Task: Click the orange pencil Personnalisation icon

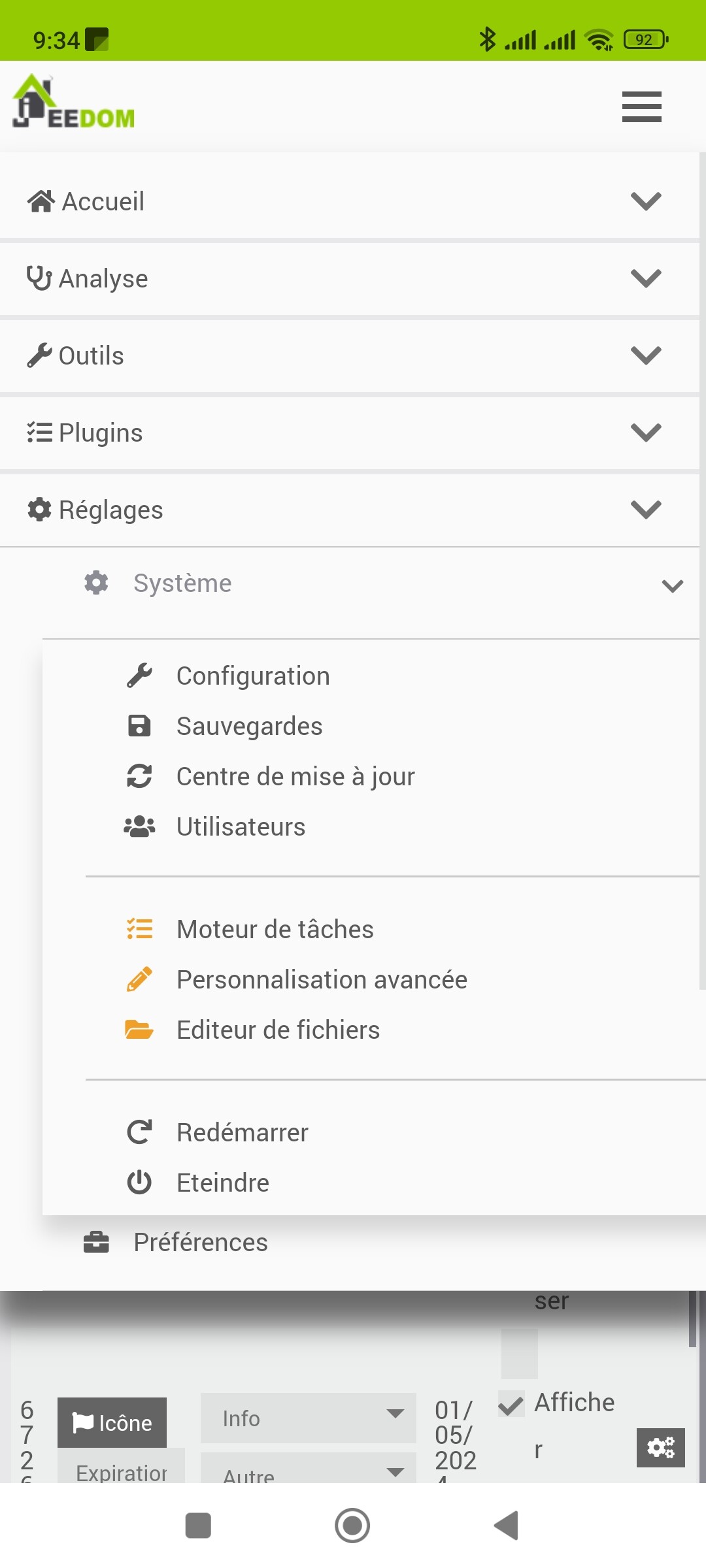Action: pos(139,979)
